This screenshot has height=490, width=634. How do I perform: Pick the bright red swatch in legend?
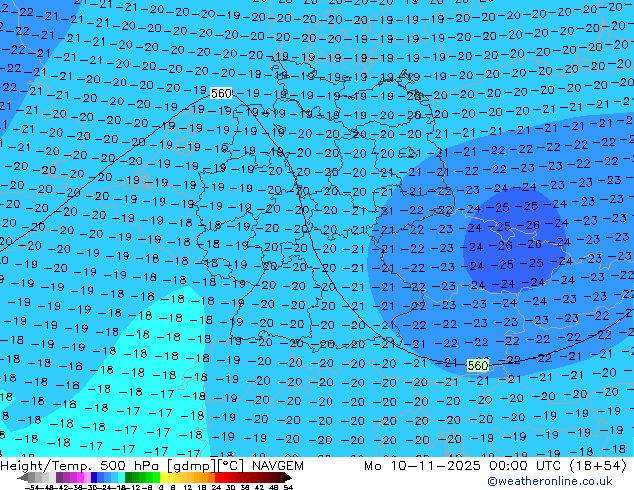(218, 477)
